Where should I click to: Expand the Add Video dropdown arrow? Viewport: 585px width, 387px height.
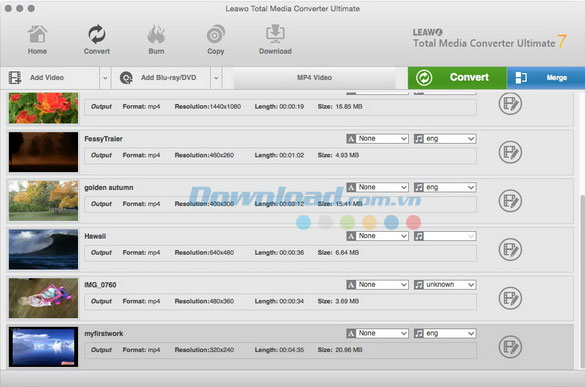(105, 78)
